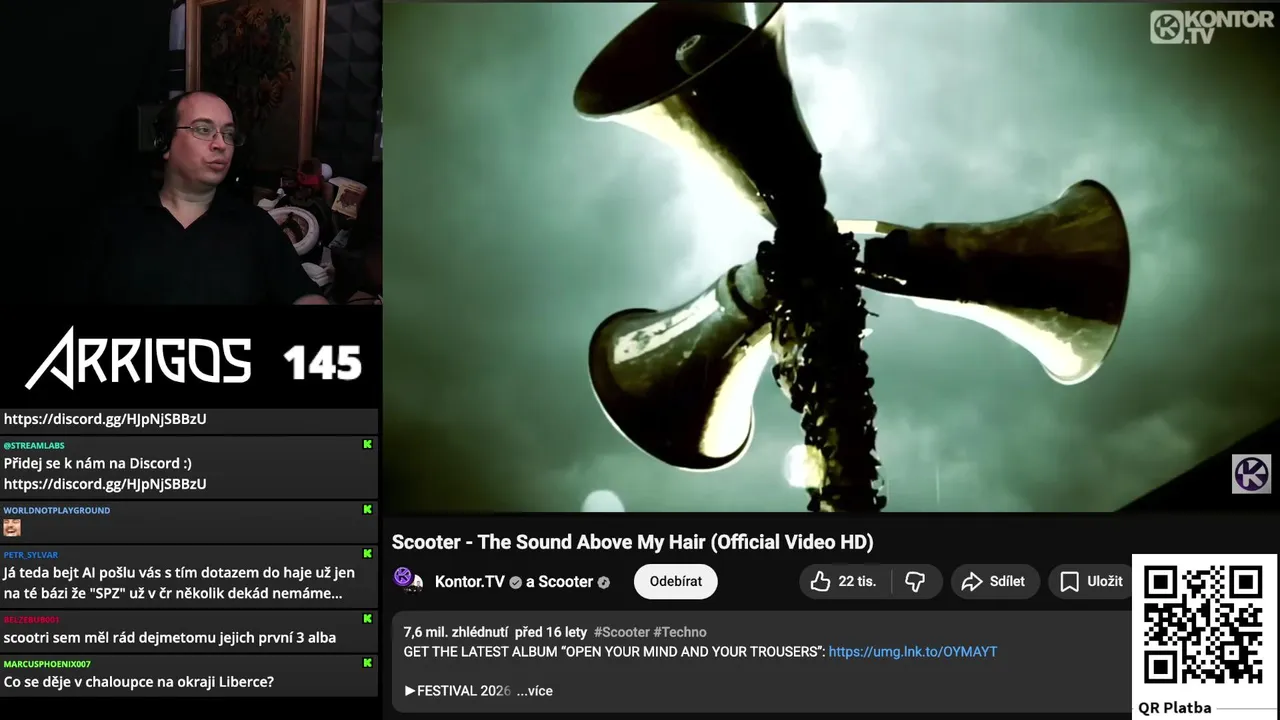This screenshot has width=1280, height=720.
Task: Like the video with thumbs up
Action: [x=845, y=581]
